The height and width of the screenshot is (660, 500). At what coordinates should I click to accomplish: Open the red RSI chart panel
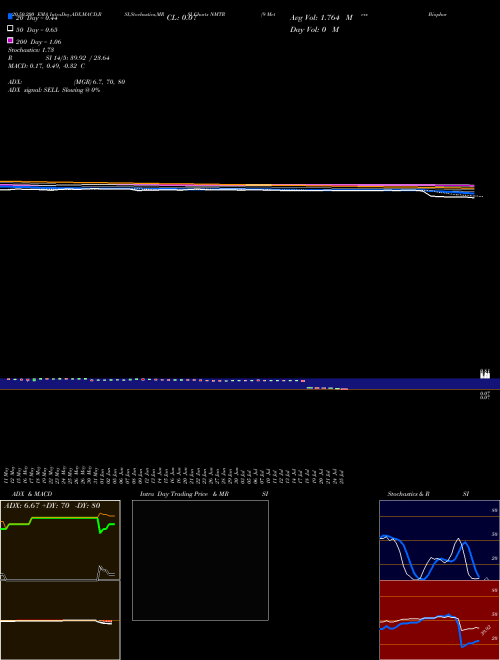[x=439, y=620]
